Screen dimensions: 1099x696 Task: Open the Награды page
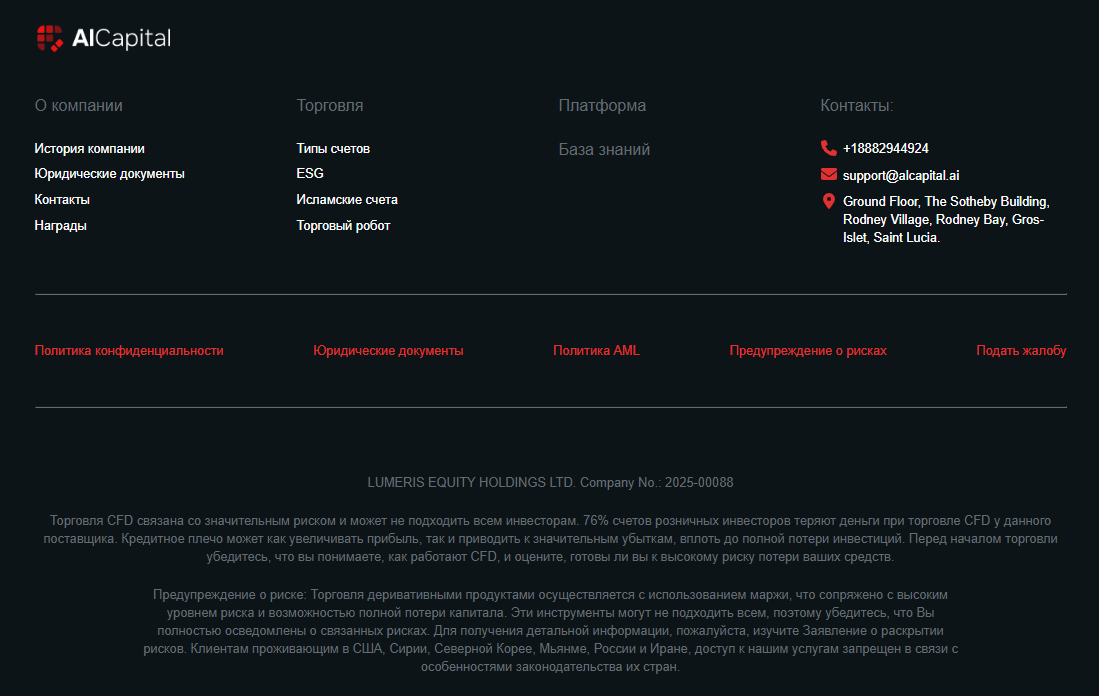click(60, 226)
